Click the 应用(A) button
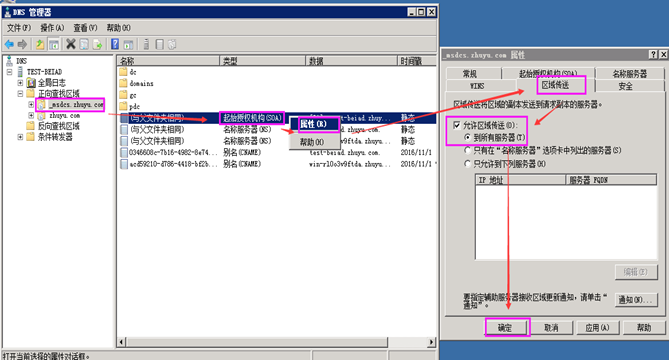Viewport: 669px width, 360px height. pyautogui.click(x=597, y=328)
